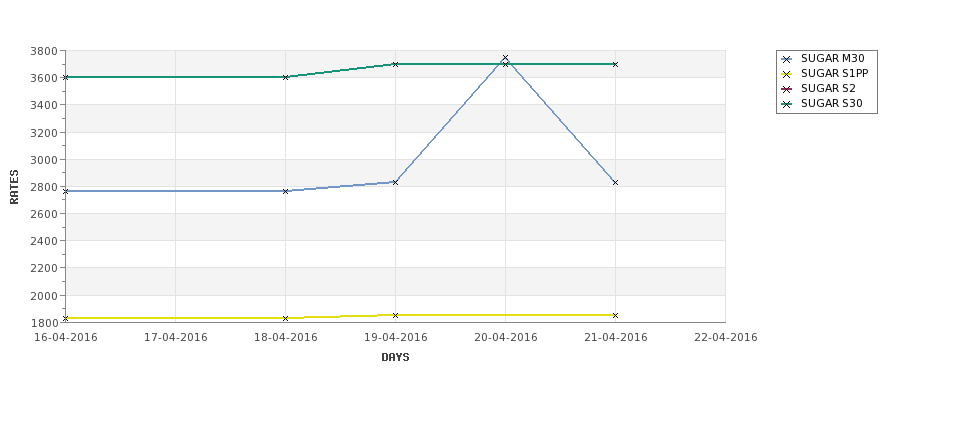Select SUGAR S1PP data point on 19-04-2016

[x=395, y=315]
